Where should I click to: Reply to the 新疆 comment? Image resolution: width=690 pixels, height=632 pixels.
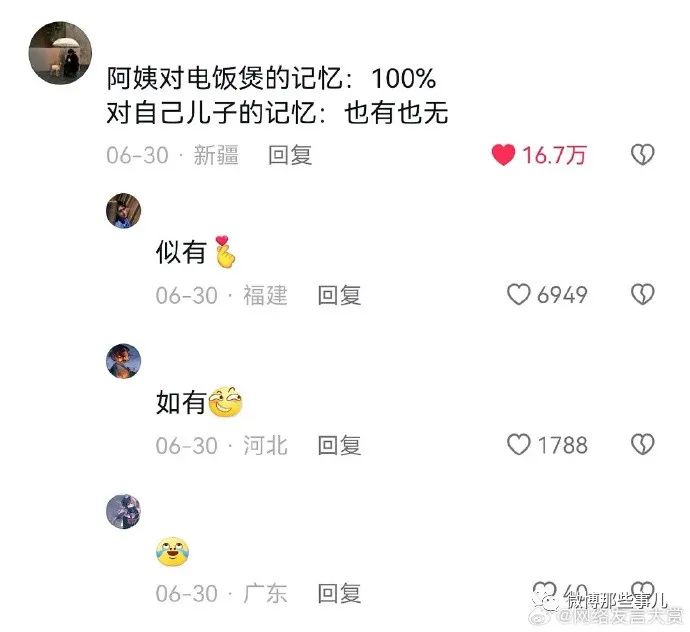tap(290, 155)
